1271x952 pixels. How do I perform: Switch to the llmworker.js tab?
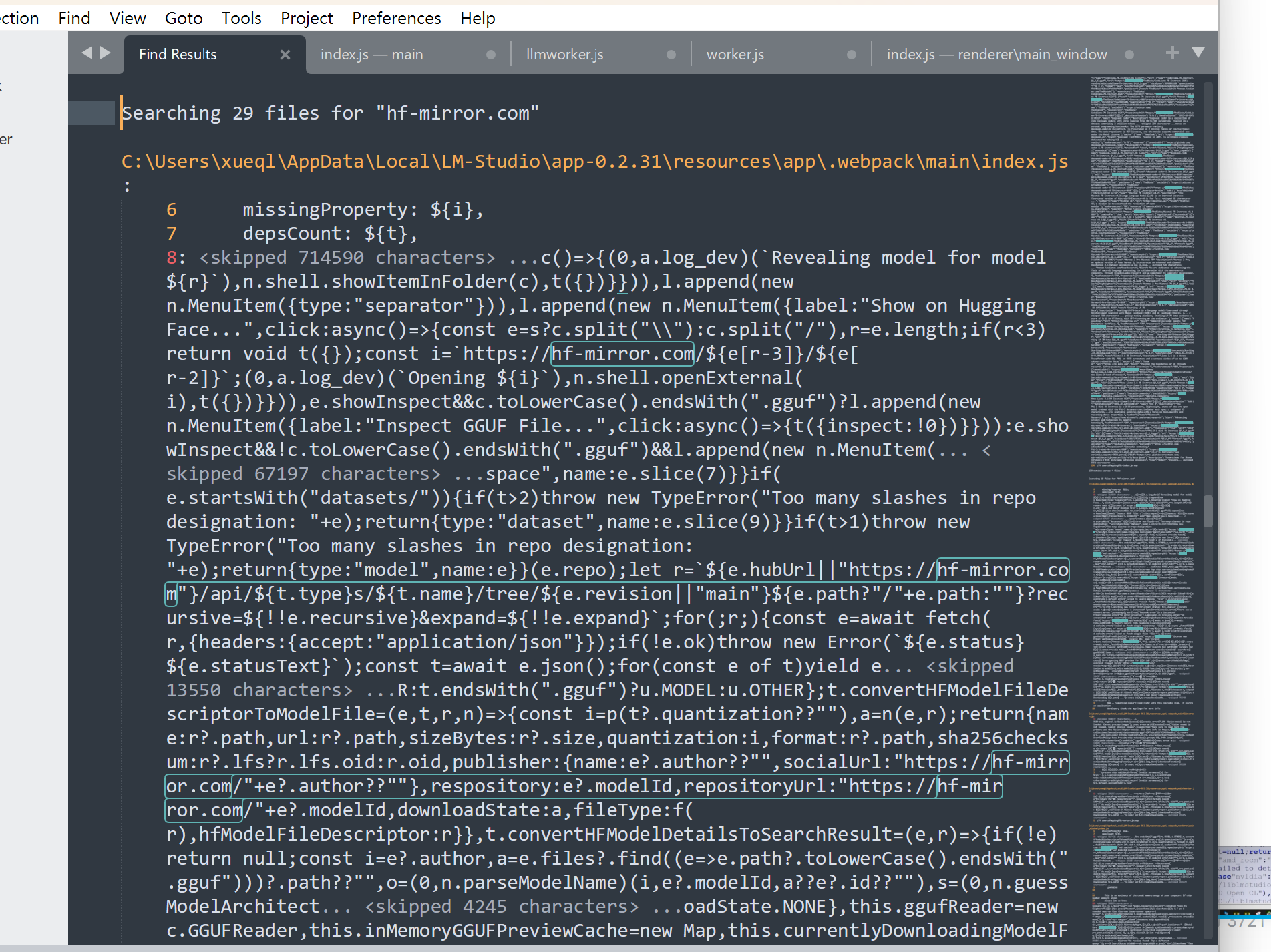(565, 54)
